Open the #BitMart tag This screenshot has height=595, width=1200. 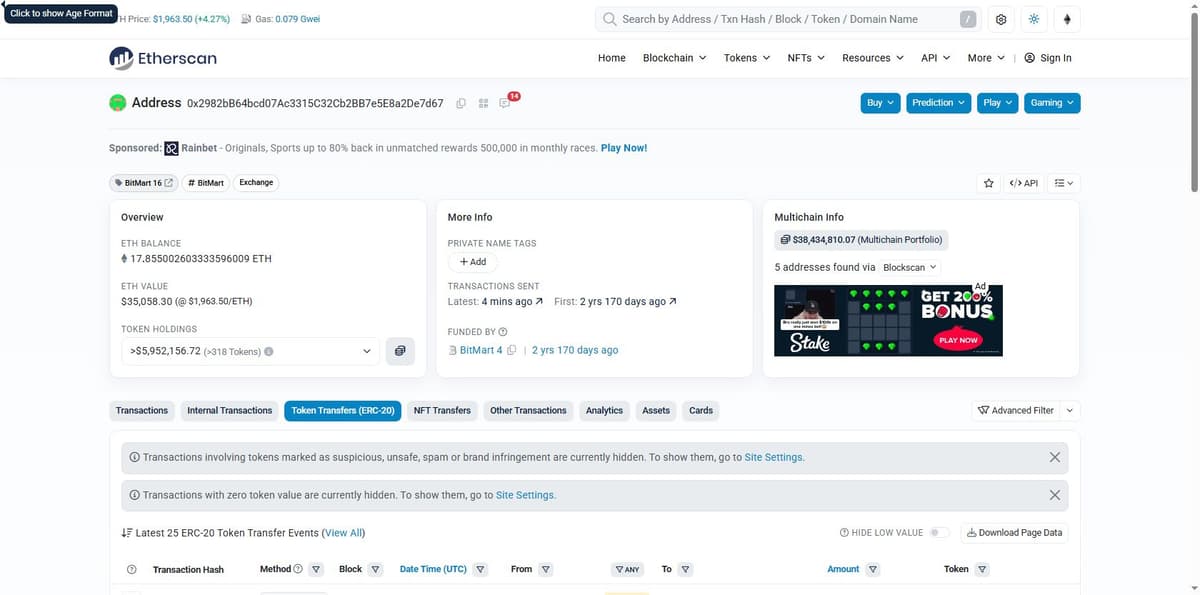tap(206, 183)
